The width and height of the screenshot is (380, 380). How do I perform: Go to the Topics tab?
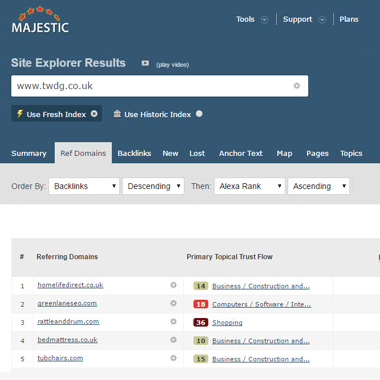tap(351, 153)
